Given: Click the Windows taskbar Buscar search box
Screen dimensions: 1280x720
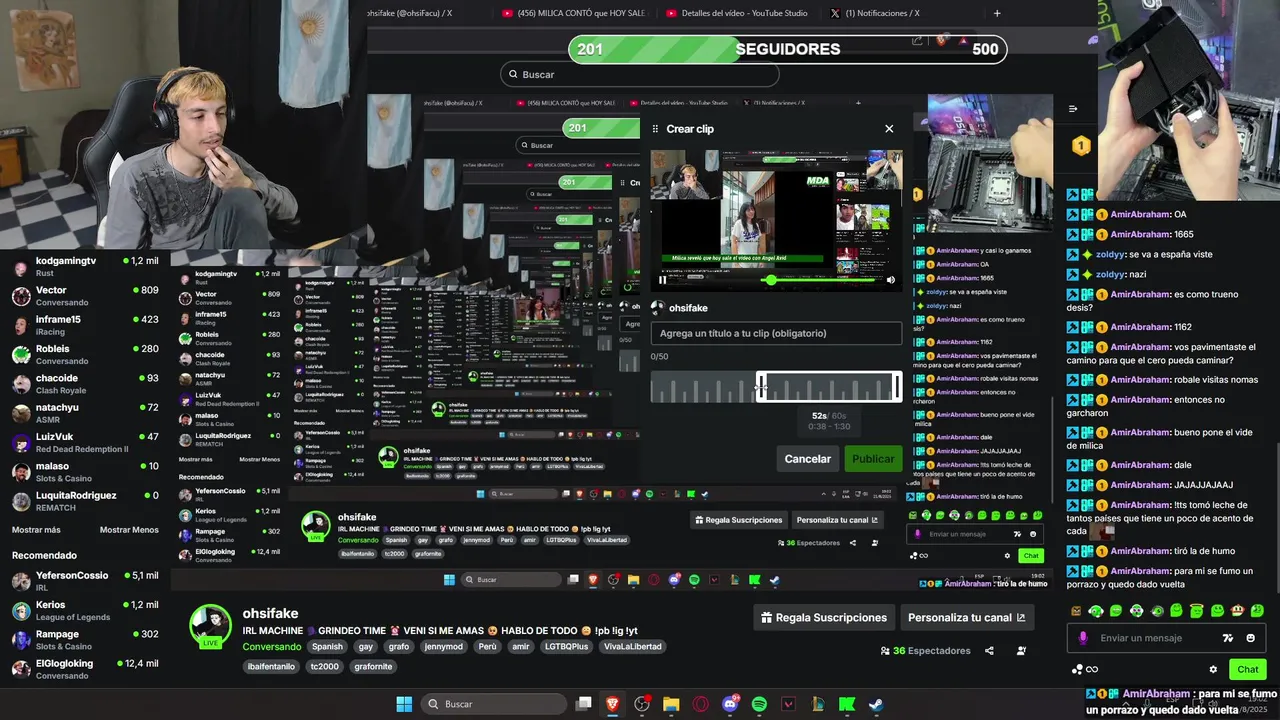Looking at the screenshot, I should point(496,704).
